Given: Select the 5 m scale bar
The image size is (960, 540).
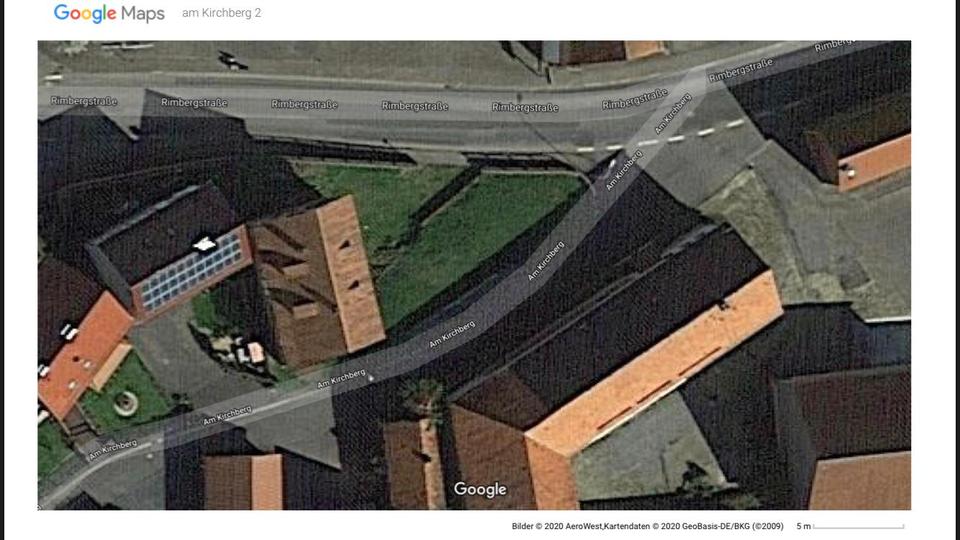Looking at the screenshot, I should tap(850, 526).
